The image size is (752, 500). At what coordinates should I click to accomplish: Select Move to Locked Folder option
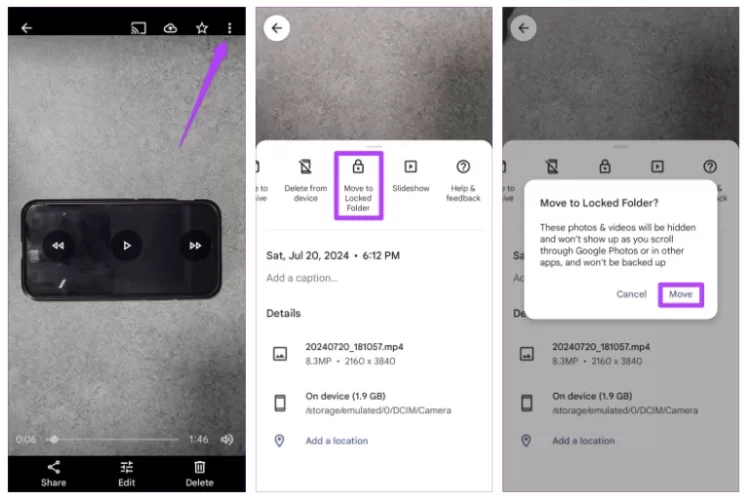tap(358, 183)
